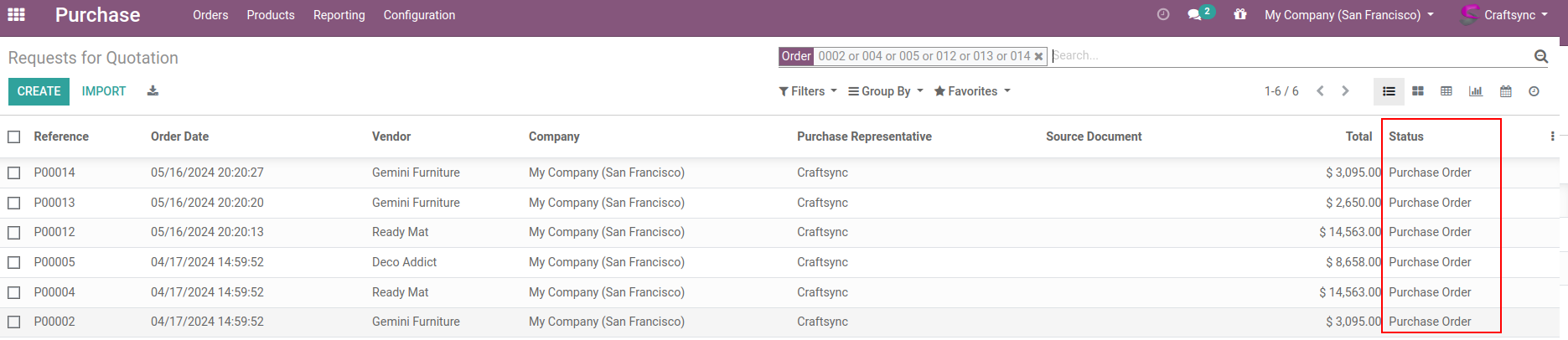Download records with the export icon
This screenshot has width=1568, height=340.
pos(153,91)
